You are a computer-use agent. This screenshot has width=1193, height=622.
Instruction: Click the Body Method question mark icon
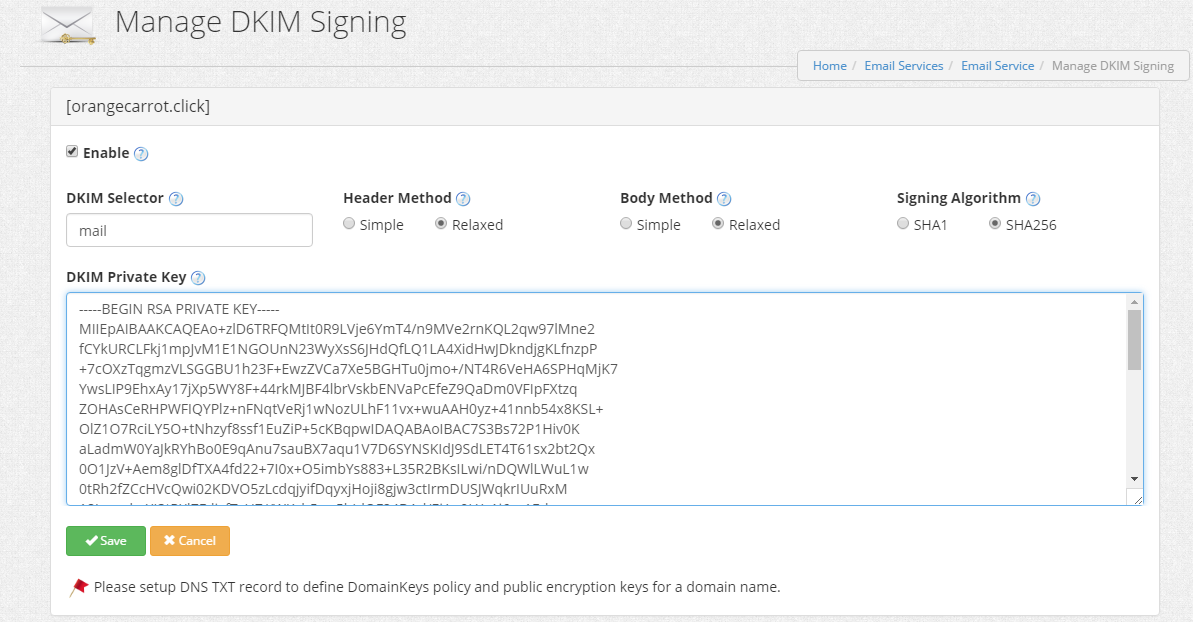pos(724,199)
